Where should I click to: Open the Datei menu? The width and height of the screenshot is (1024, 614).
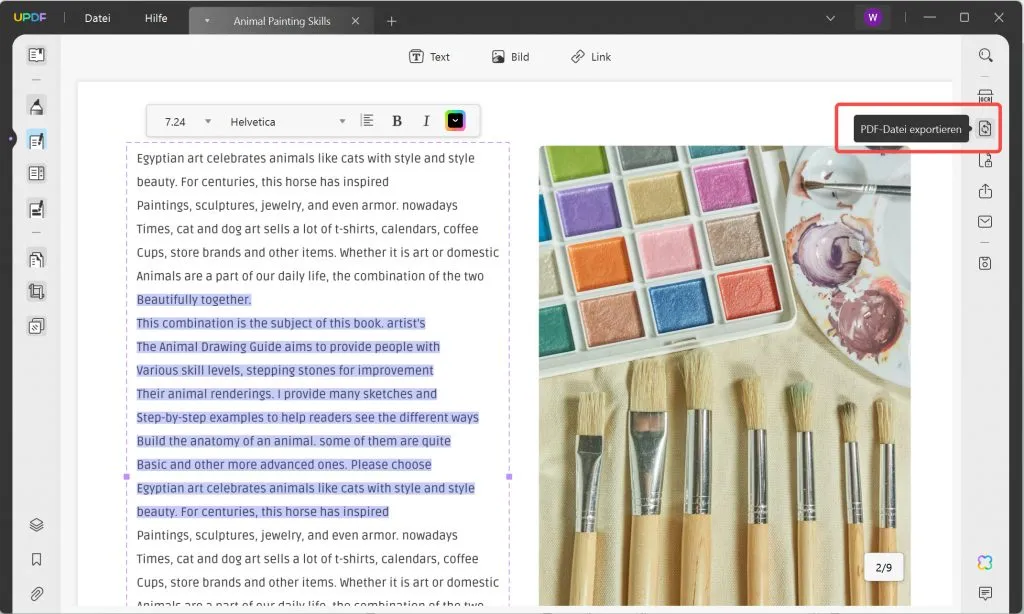tap(98, 19)
